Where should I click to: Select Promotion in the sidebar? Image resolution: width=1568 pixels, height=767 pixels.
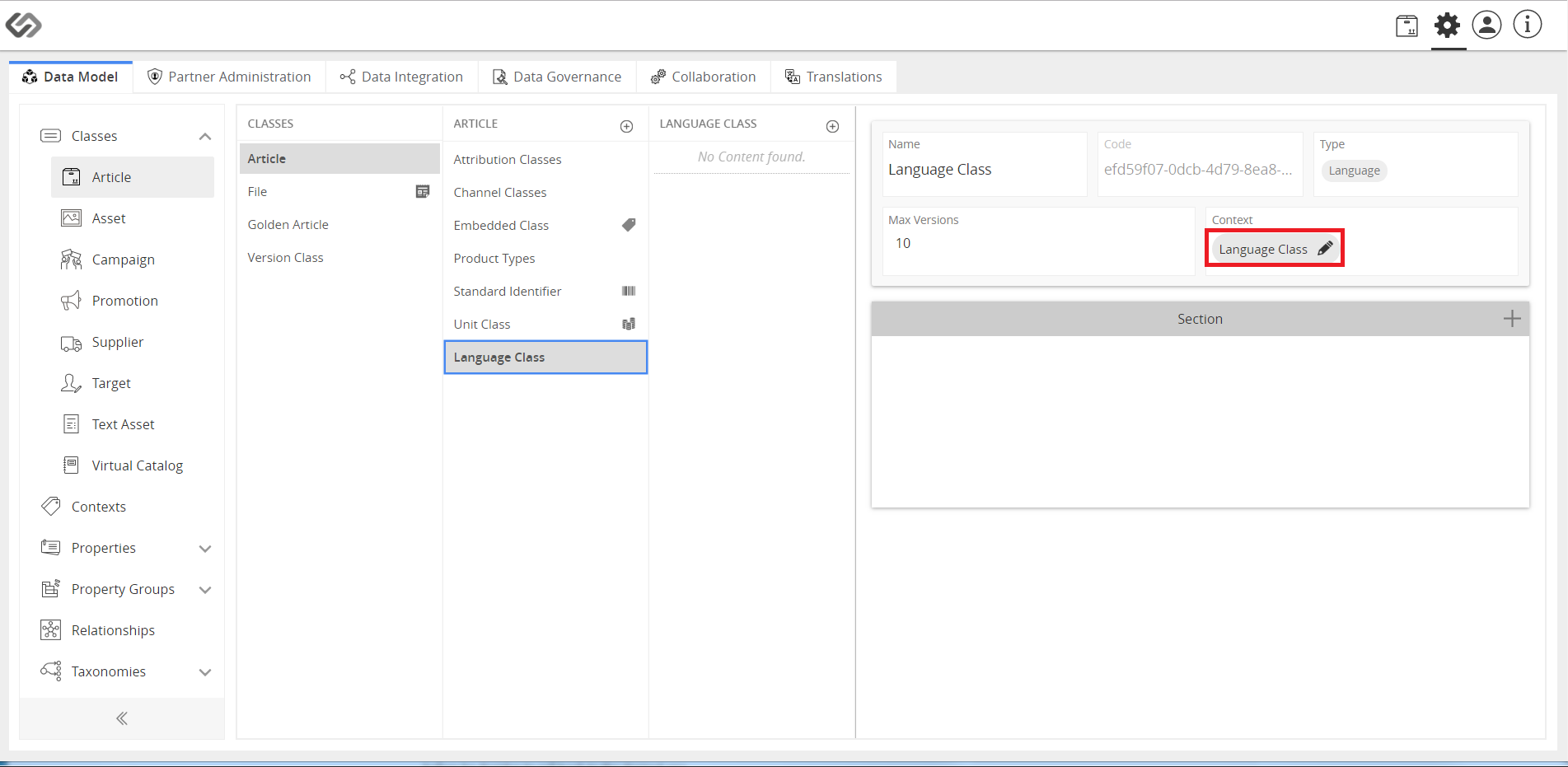(133, 301)
